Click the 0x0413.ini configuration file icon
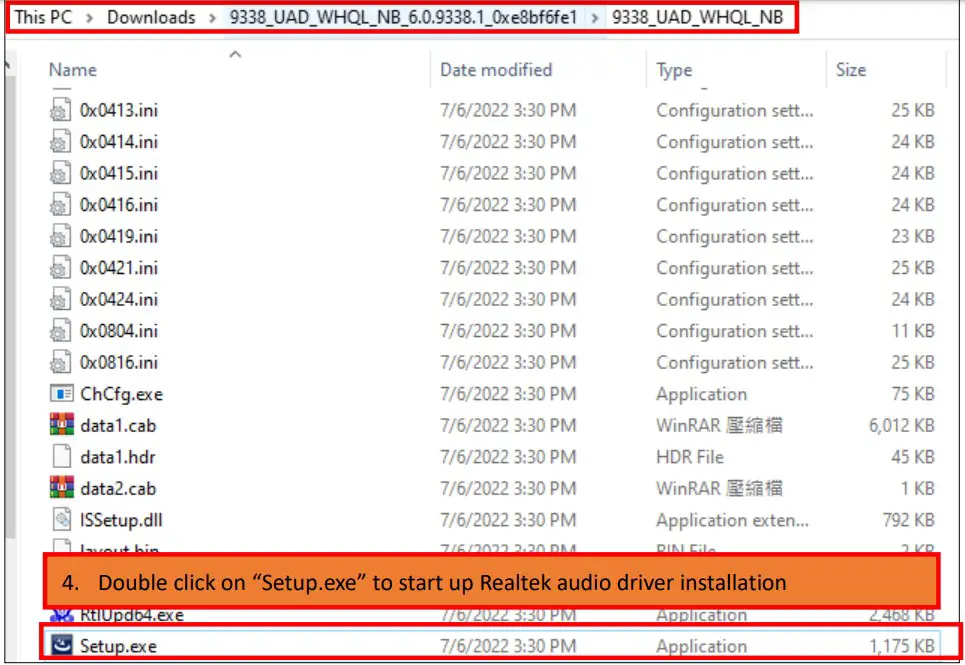Screen dimensions: 965x665 point(62,111)
